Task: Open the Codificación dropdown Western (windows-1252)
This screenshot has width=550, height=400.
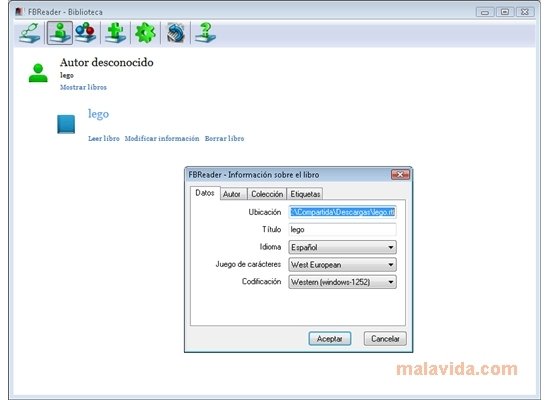Action: (x=342, y=282)
